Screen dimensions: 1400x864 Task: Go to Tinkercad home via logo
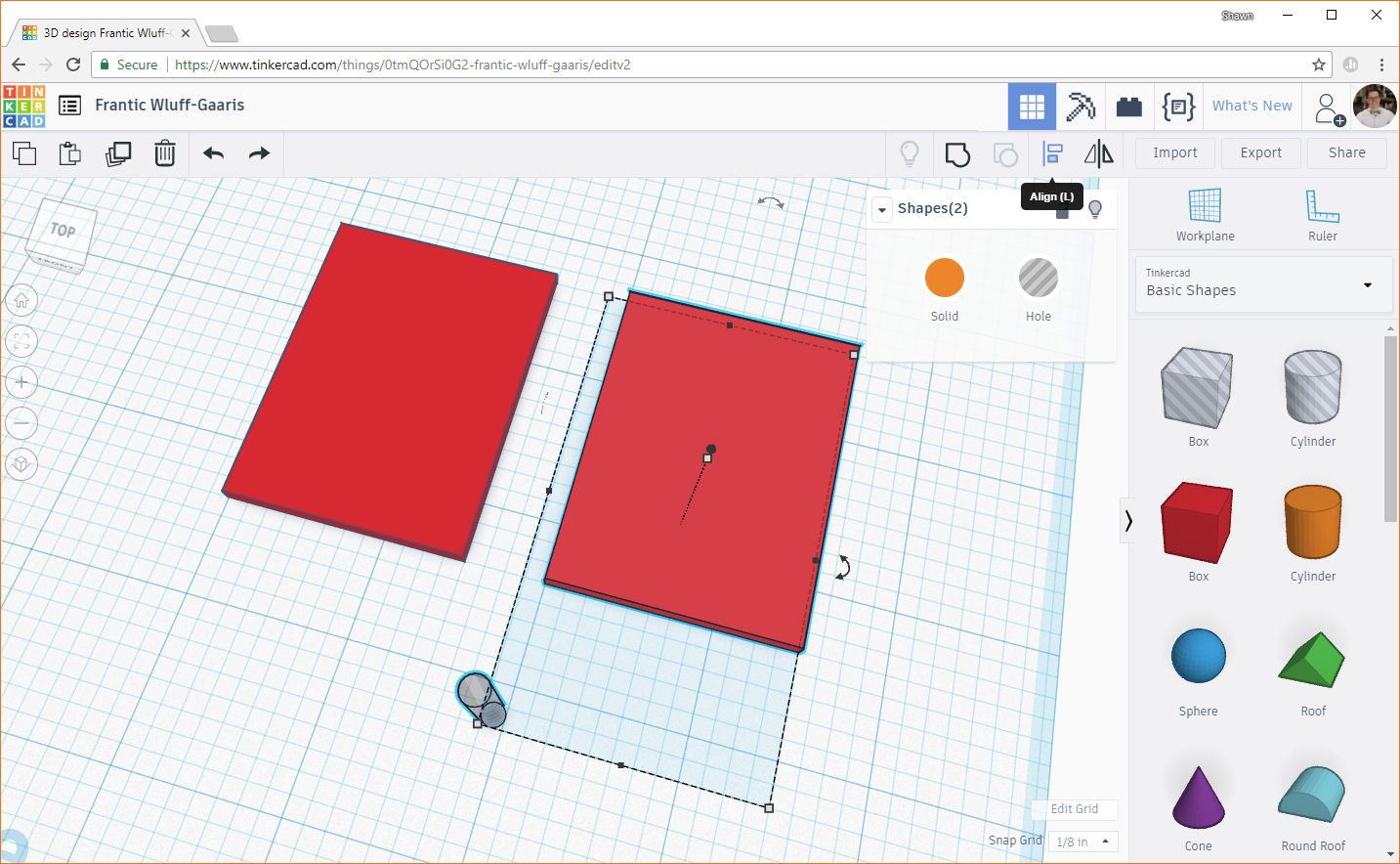pyautogui.click(x=24, y=107)
